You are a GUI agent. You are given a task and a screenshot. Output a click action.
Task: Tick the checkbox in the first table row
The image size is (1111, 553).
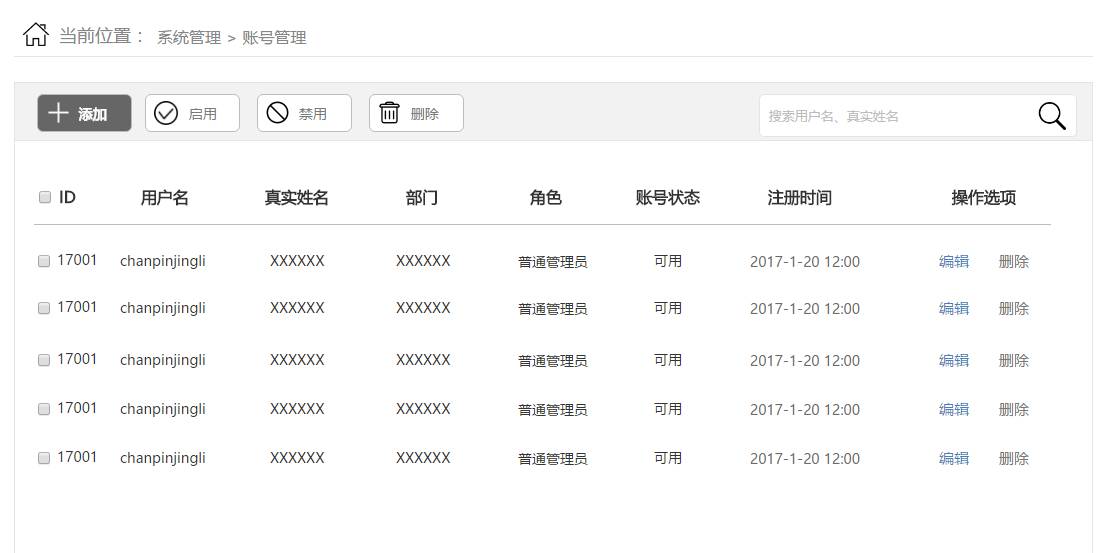(44, 261)
